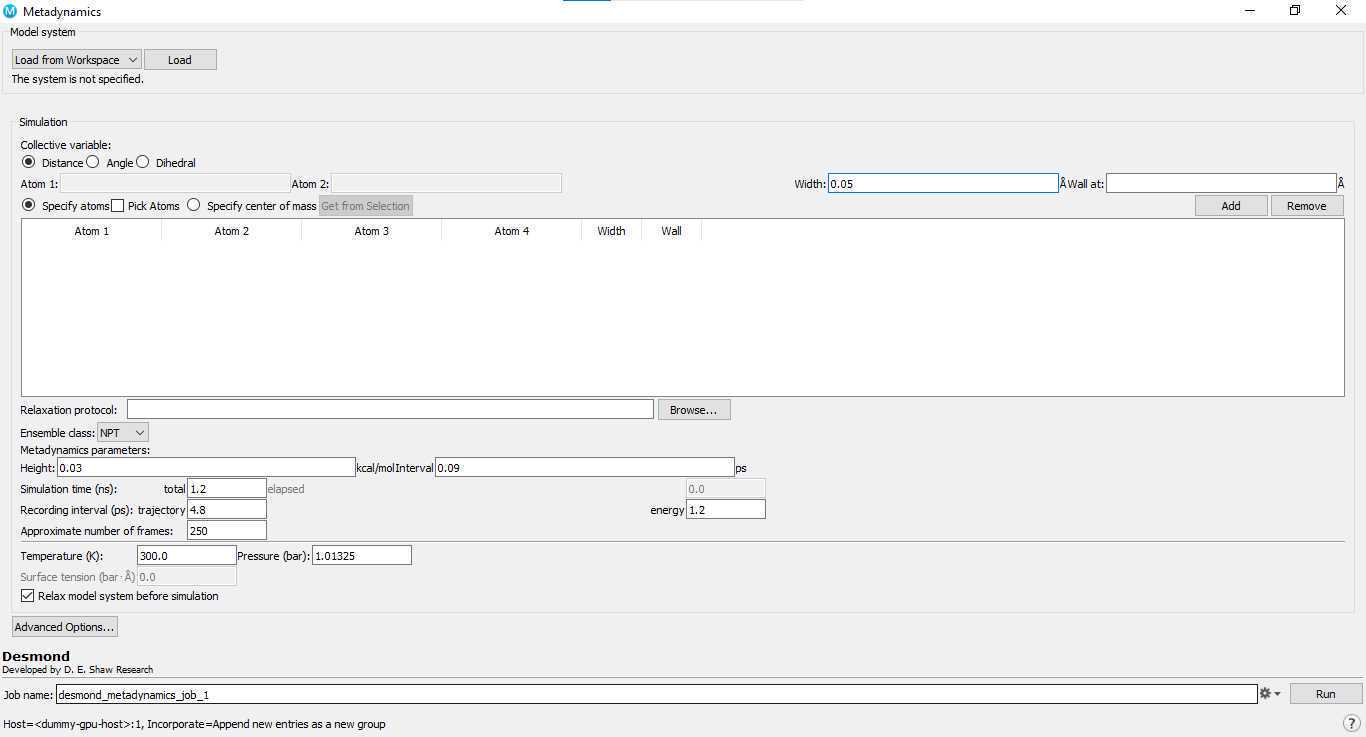
Task: Click the Atom 4 column header
Action: (x=512, y=231)
